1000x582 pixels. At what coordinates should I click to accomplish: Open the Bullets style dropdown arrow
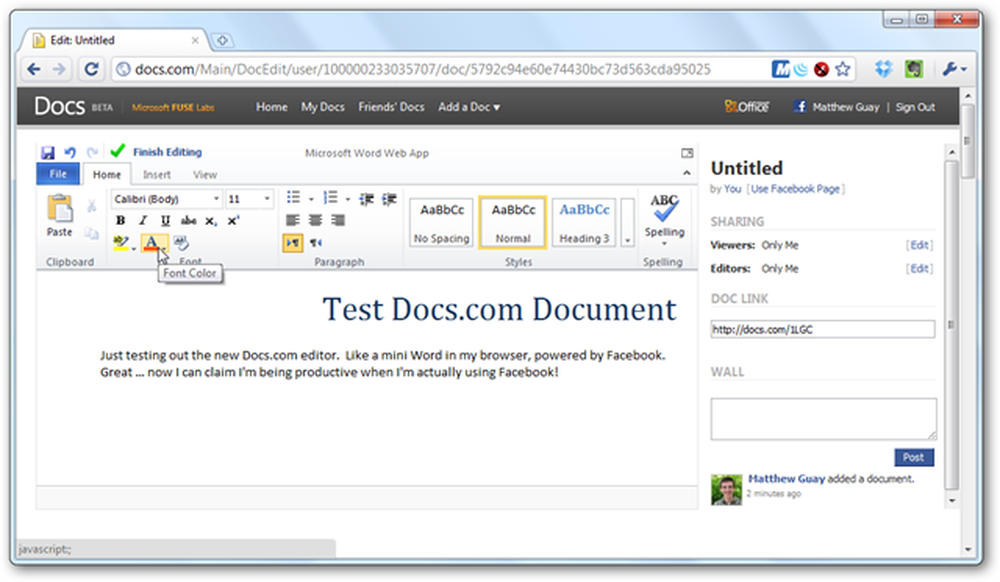(x=311, y=199)
